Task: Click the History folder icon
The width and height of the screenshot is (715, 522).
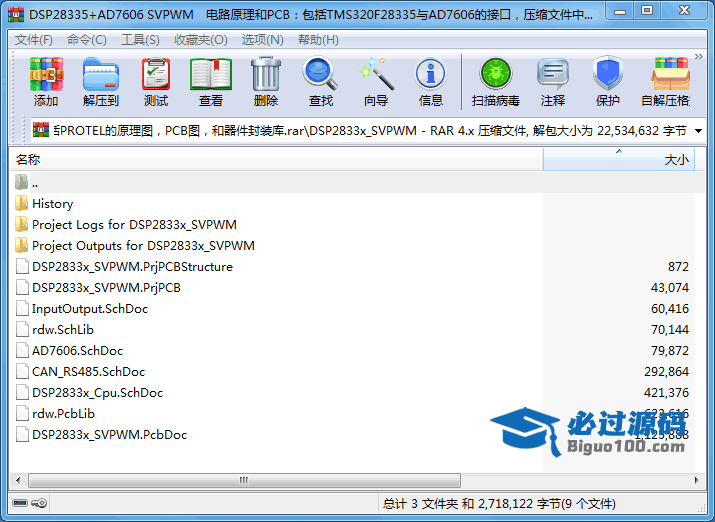Action: click(x=21, y=203)
